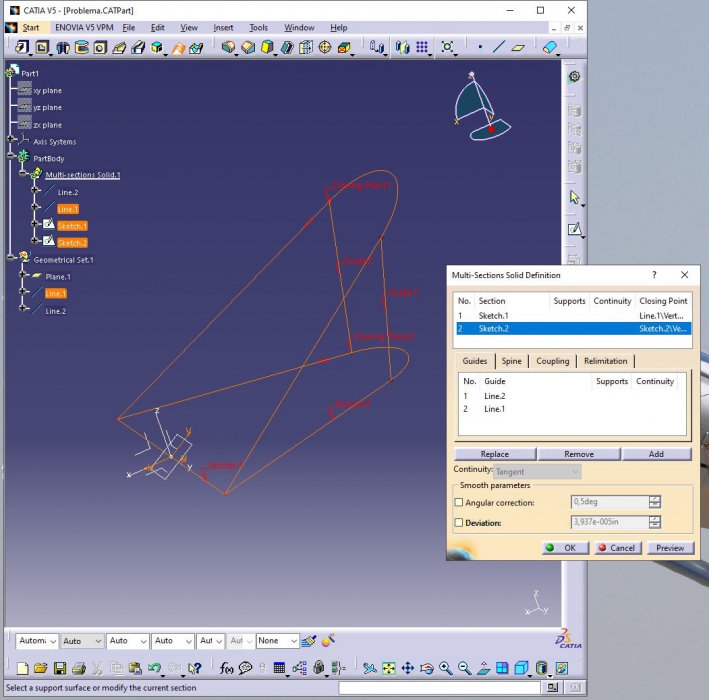Collapse the PartBody tree node
The height and width of the screenshot is (700, 709).
[x=11, y=156]
